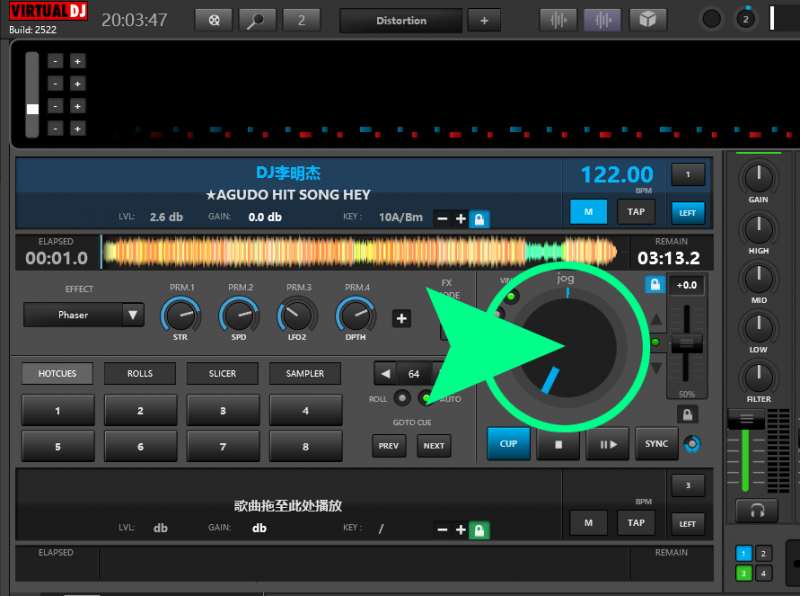The height and width of the screenshot is (596, 800).
Task: Click the plus button beside Distortion
Action: (x=484, y=20)
